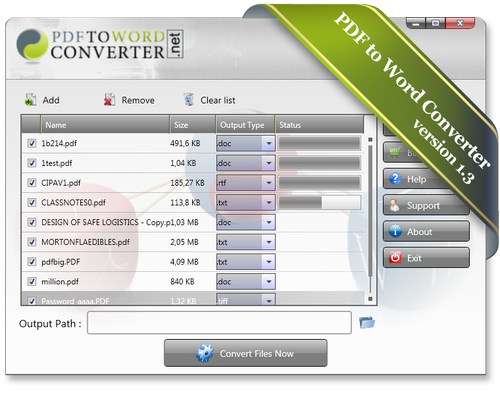Screen dimensions: 500x395
Task: Click the blue question mark Help icon
Action: [x=395, y=179]
